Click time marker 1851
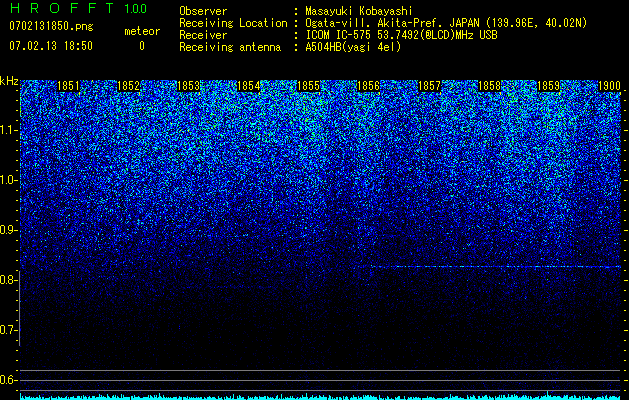This screenshot has height=400, width=629. [x=68, y=86]
